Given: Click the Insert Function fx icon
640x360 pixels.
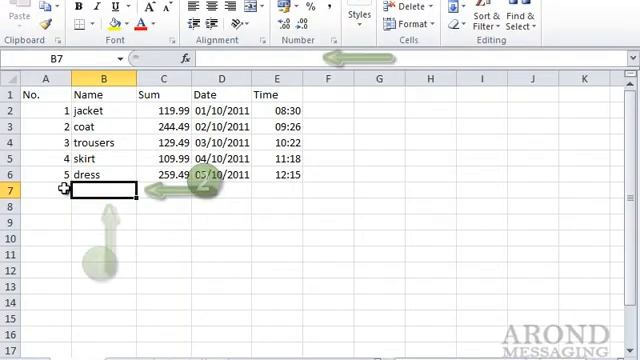Looking at the screenshot, I should (x=186, y=59).
